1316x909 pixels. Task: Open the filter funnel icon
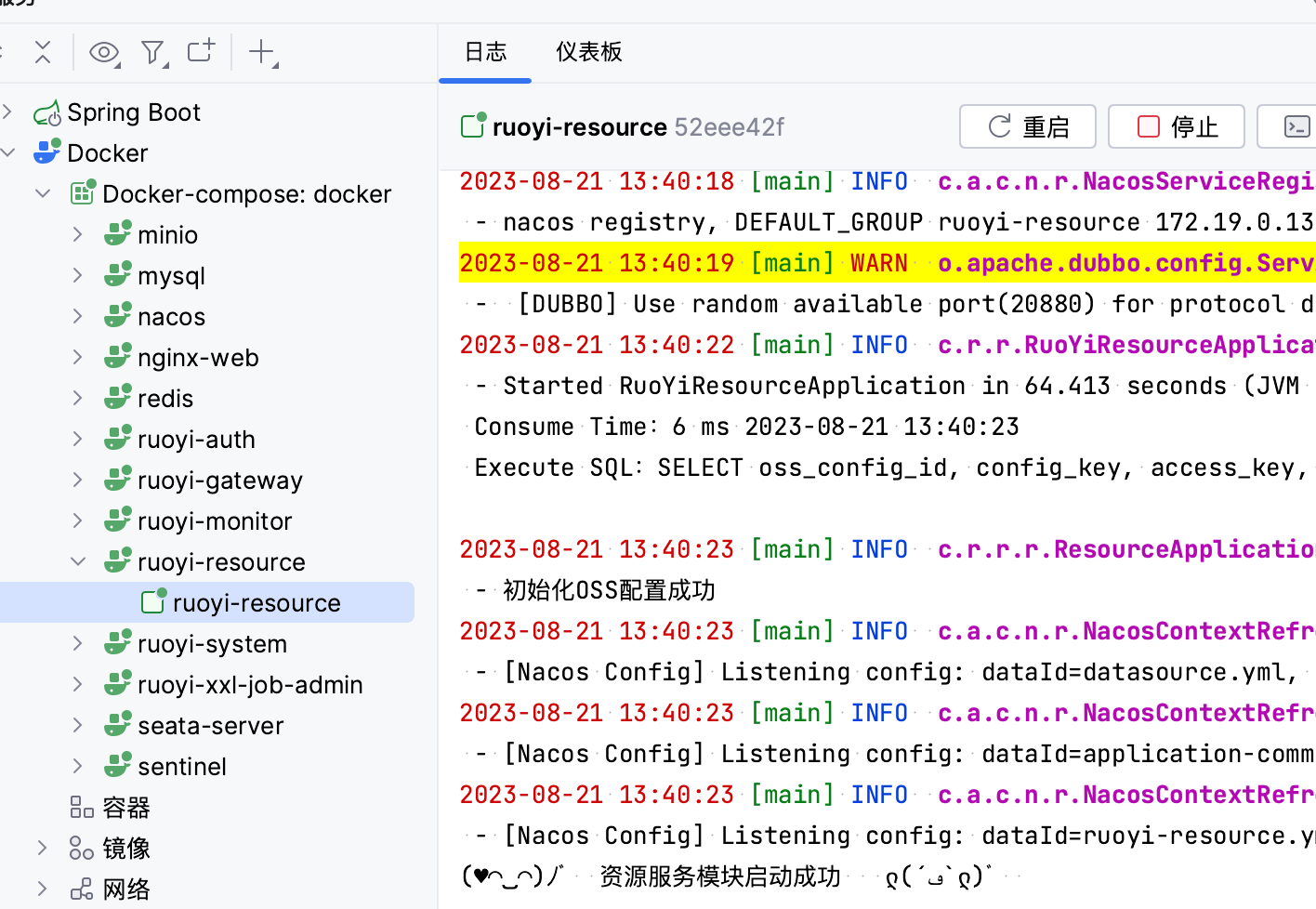point(153,52)
